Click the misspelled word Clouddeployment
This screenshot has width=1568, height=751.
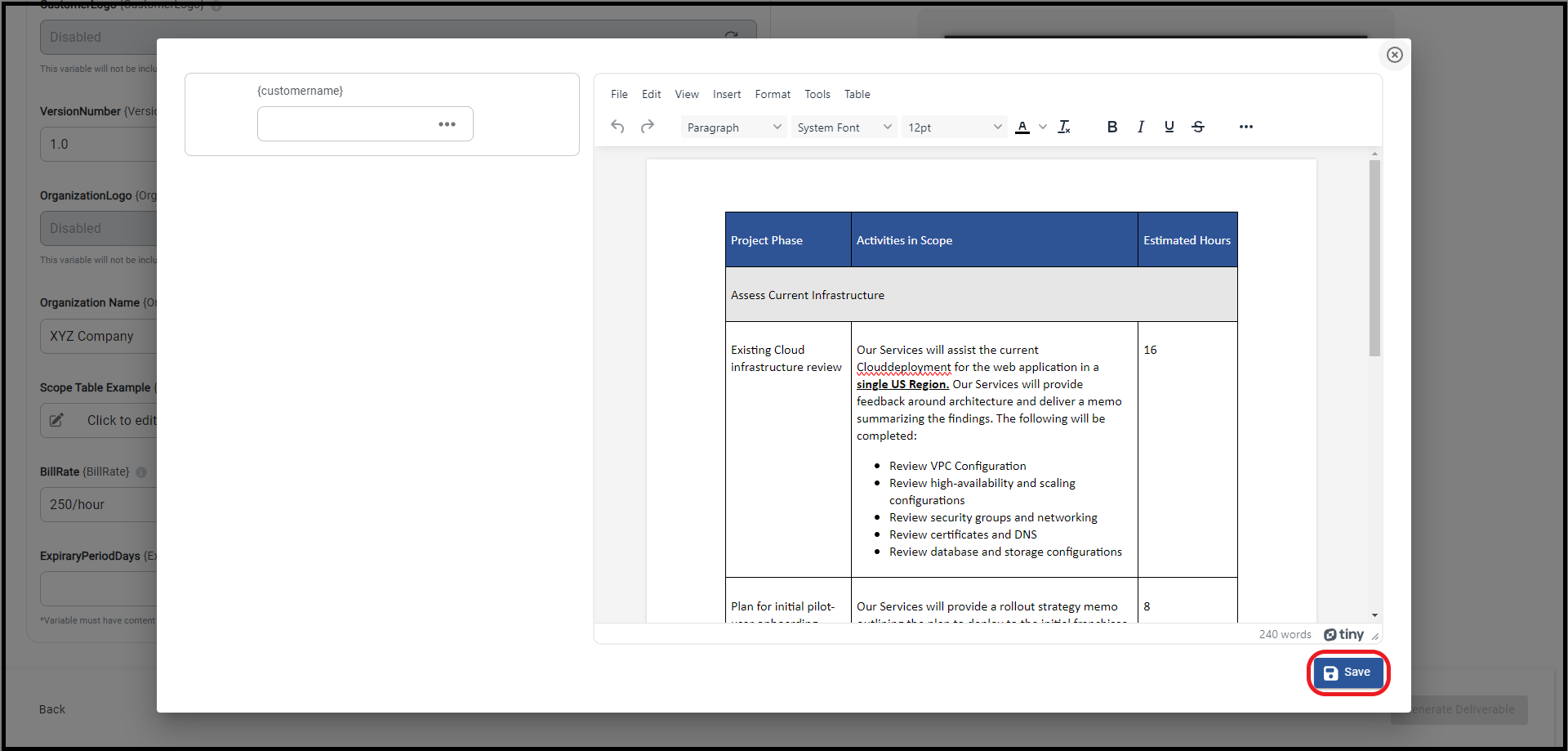pos(904,367)
